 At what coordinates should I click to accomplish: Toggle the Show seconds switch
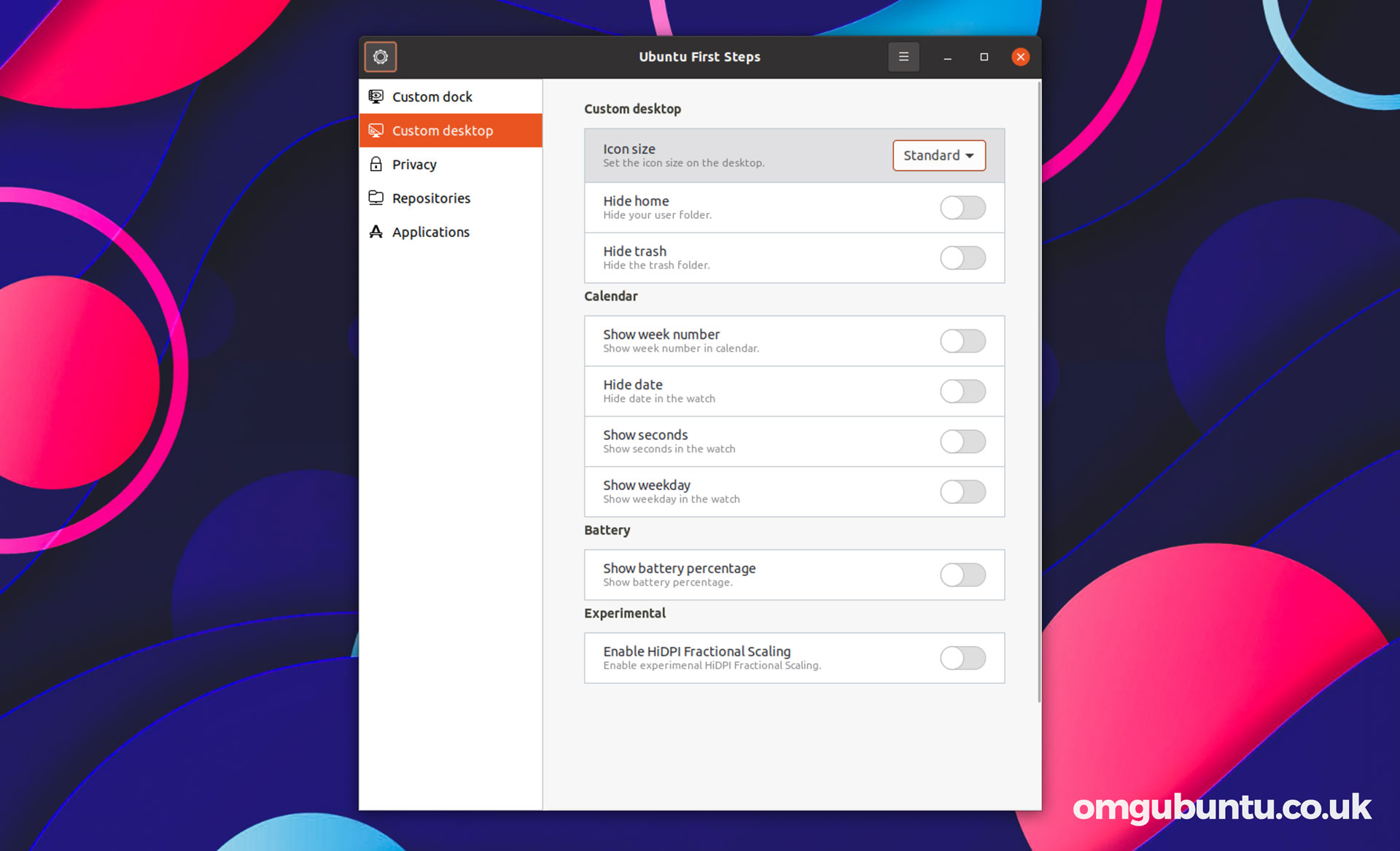tap(962, 442)
